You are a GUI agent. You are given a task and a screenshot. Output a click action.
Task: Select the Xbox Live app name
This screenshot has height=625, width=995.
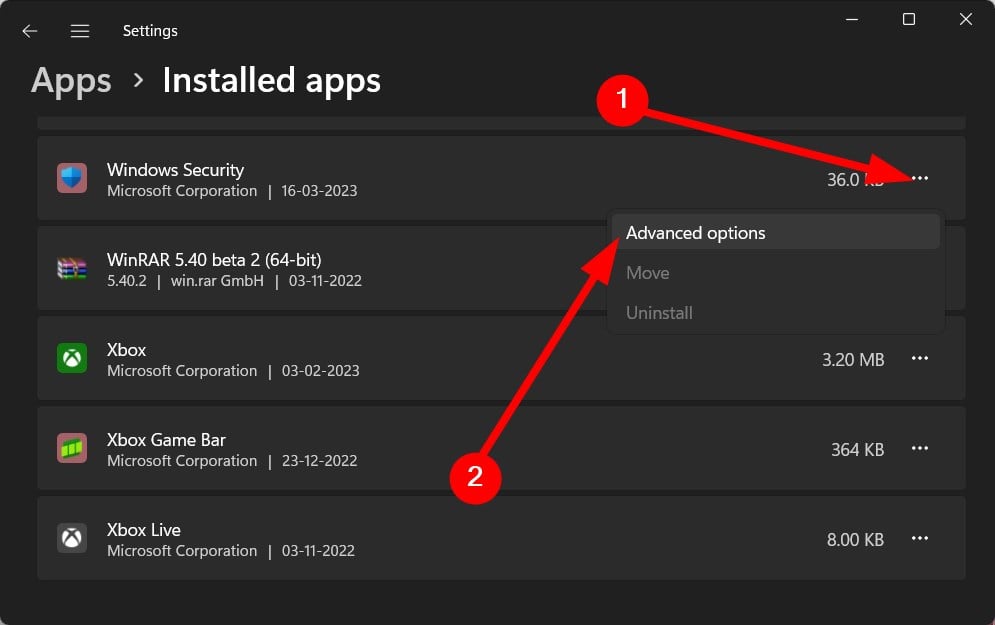pyautogui.click(x=143, y=530)
